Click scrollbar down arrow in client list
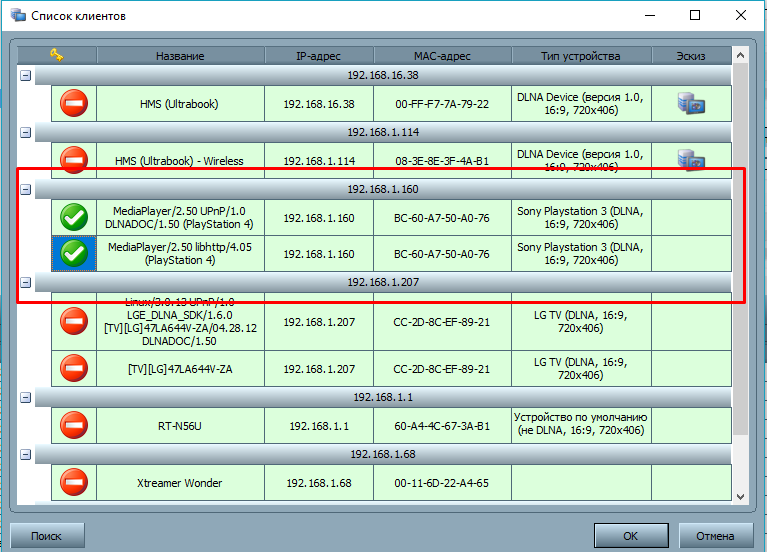This screenshot has height=552, width=767. (740, 496)
